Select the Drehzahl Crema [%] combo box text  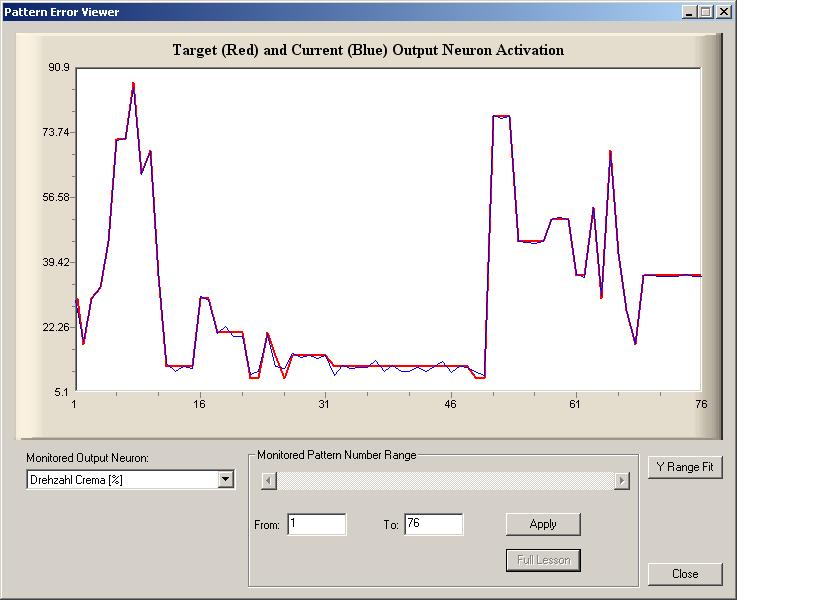(x=121, y=479)
